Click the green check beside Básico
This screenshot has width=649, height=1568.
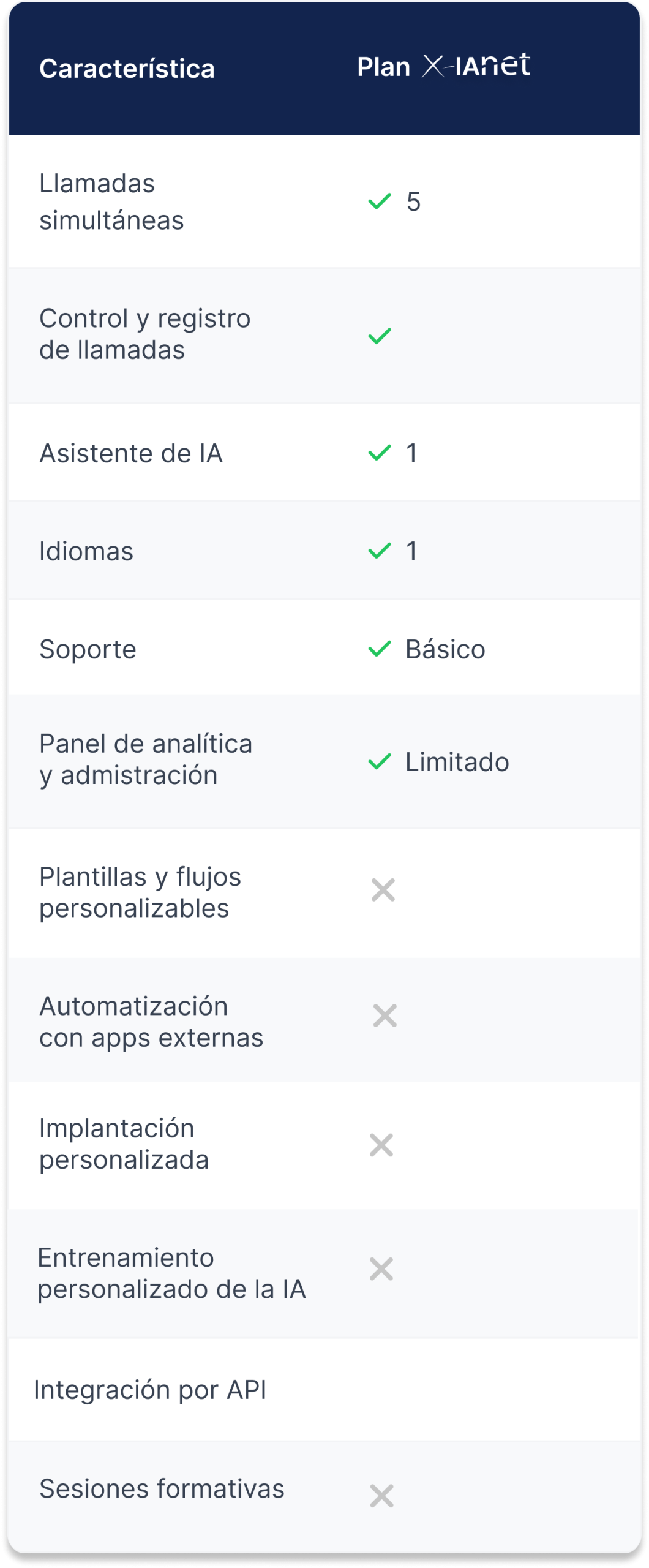pyautogui.click(x=380, y=649)
